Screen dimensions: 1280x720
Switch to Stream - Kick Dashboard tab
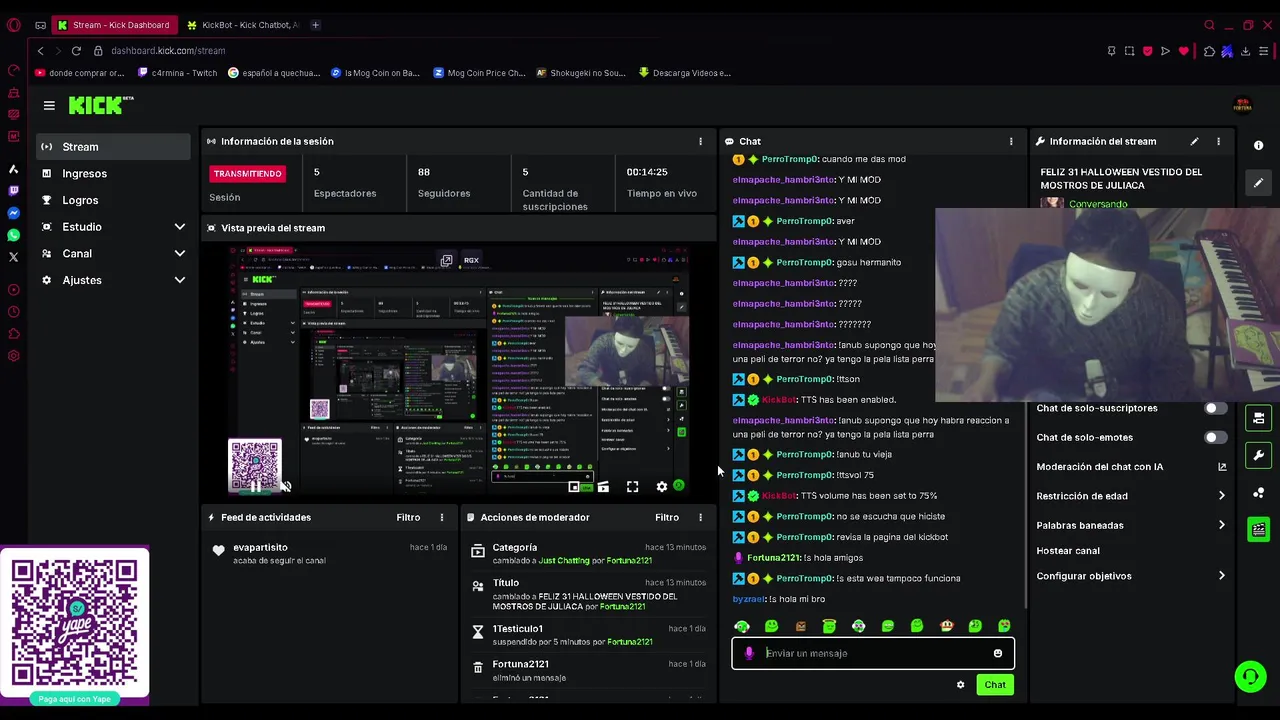pos(113,25)
